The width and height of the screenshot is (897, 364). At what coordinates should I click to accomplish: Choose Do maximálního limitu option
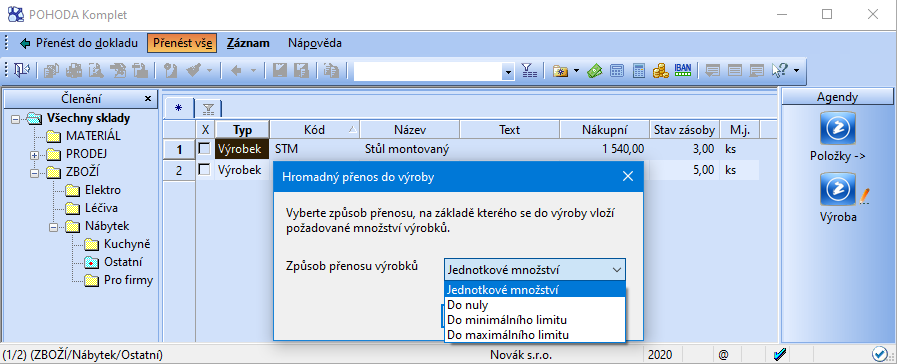tap(535, 334)
